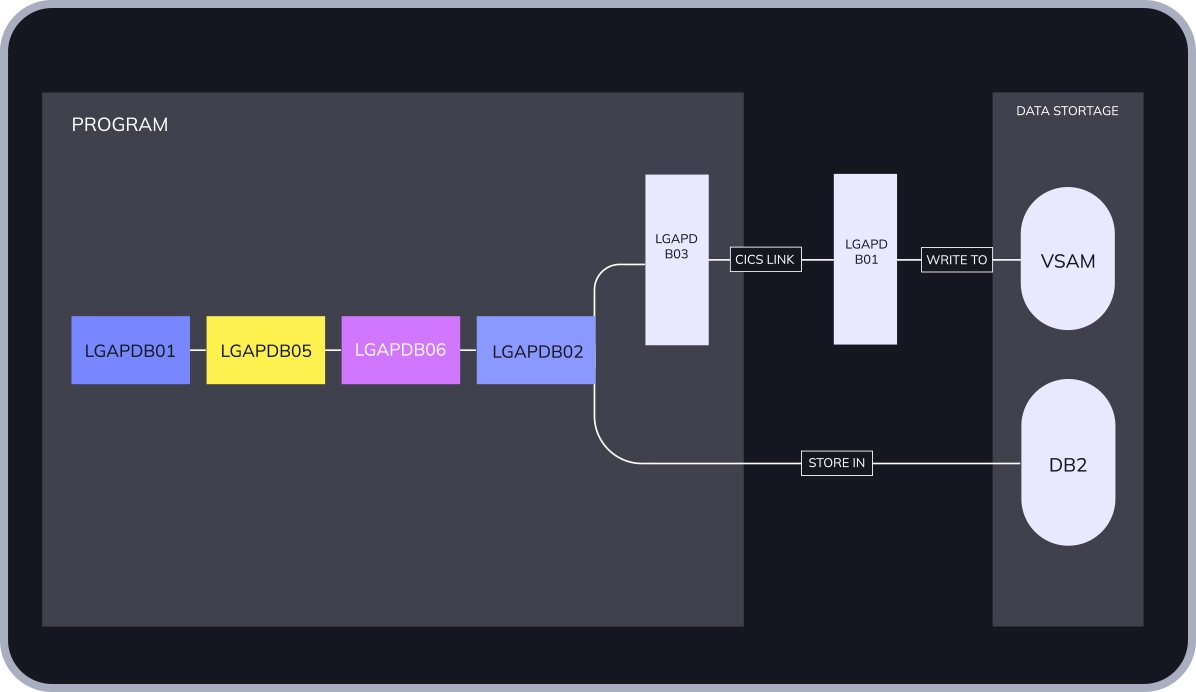Click the DB2 storage shape

click(1068, 462)
